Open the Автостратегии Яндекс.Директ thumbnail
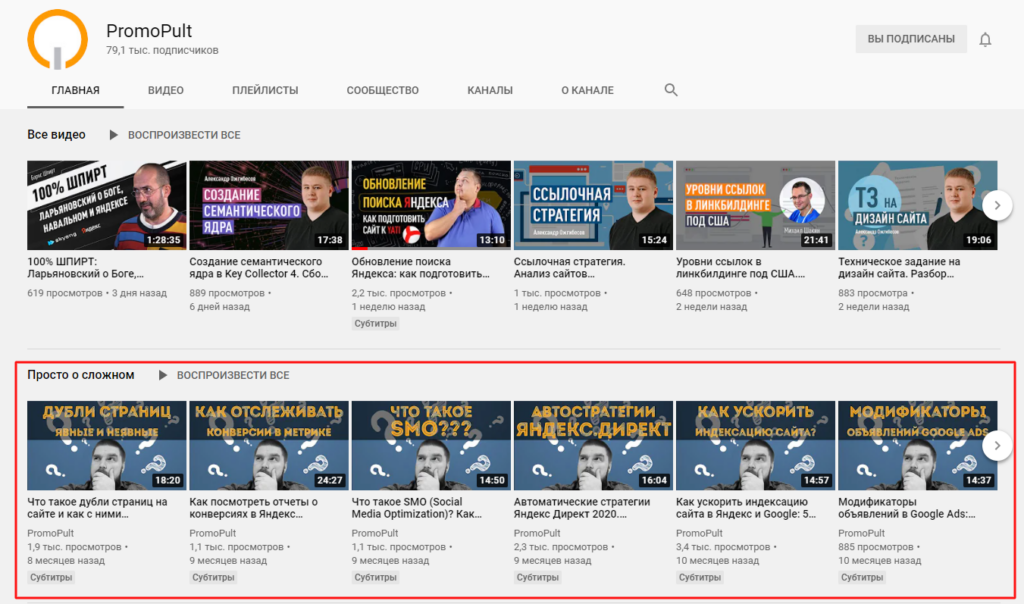The height and width of the screenshot is (604, 1024). [593, 445]
